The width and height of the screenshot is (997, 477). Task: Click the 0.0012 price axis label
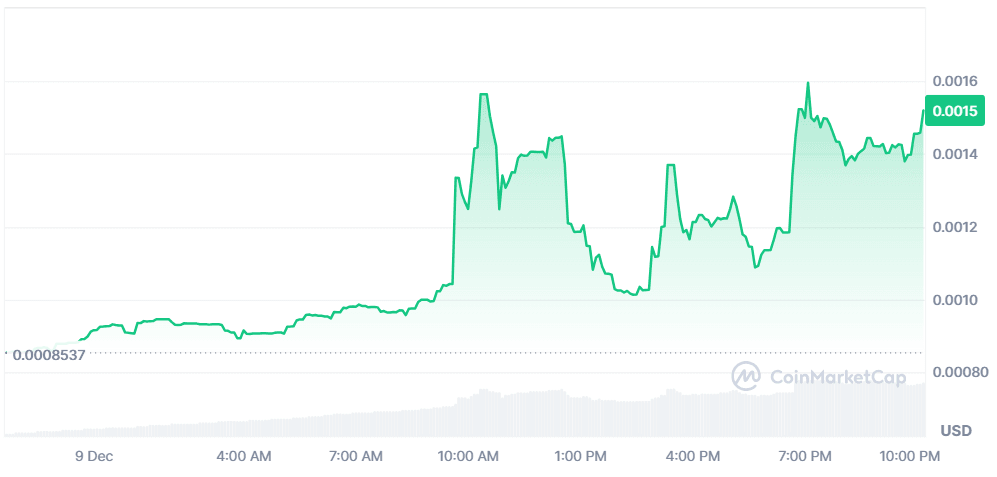[953, 227]
